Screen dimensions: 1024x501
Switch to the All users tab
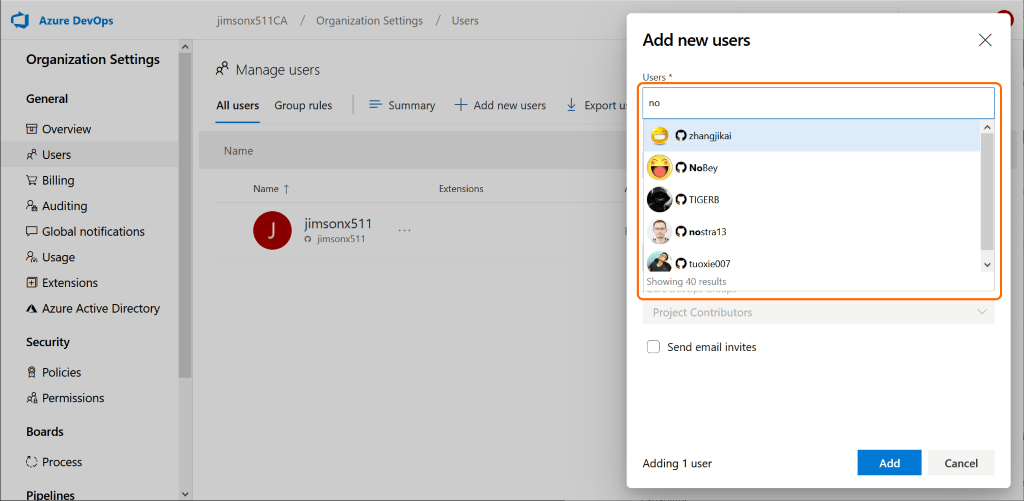pyautogui.click(x=238, y=105)
